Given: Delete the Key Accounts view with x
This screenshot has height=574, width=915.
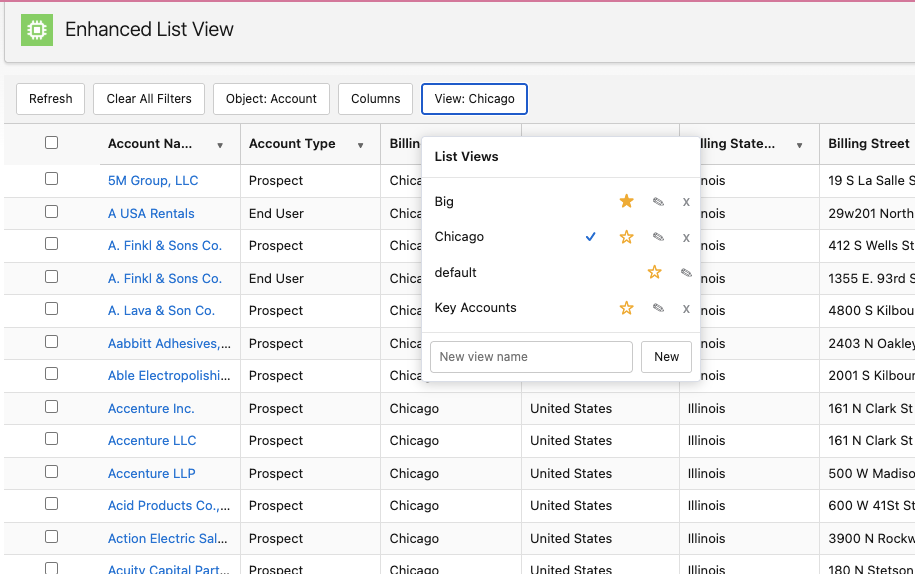Looking at the screenshot, I should (x=686, y=308).
